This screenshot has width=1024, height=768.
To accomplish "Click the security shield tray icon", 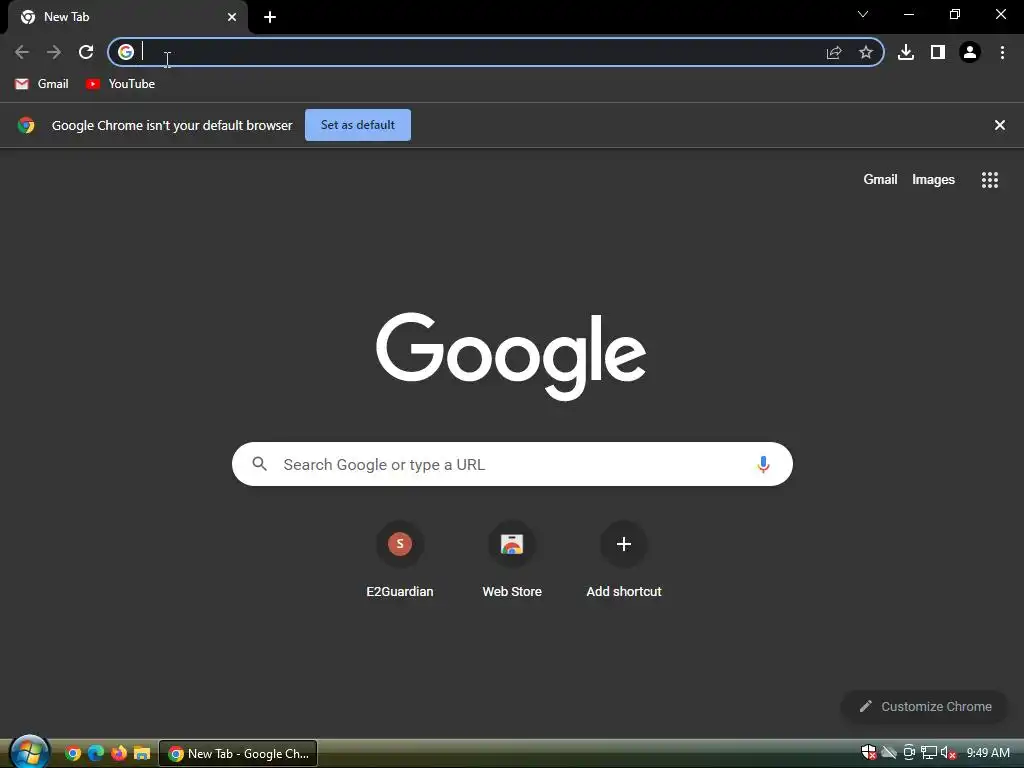I will coord(869,753).
